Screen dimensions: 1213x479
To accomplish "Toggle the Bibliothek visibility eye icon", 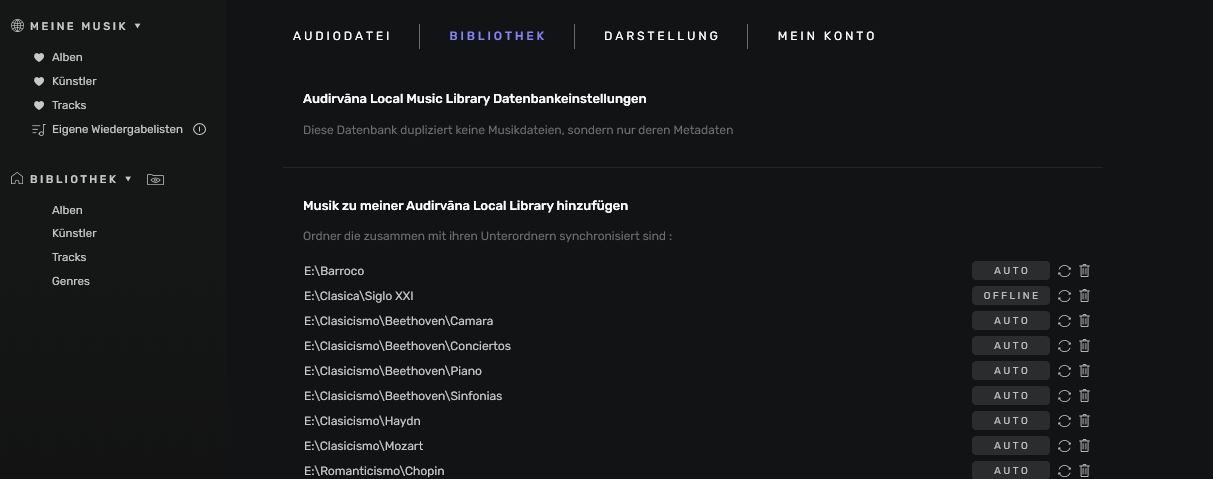I will (155, 180).
